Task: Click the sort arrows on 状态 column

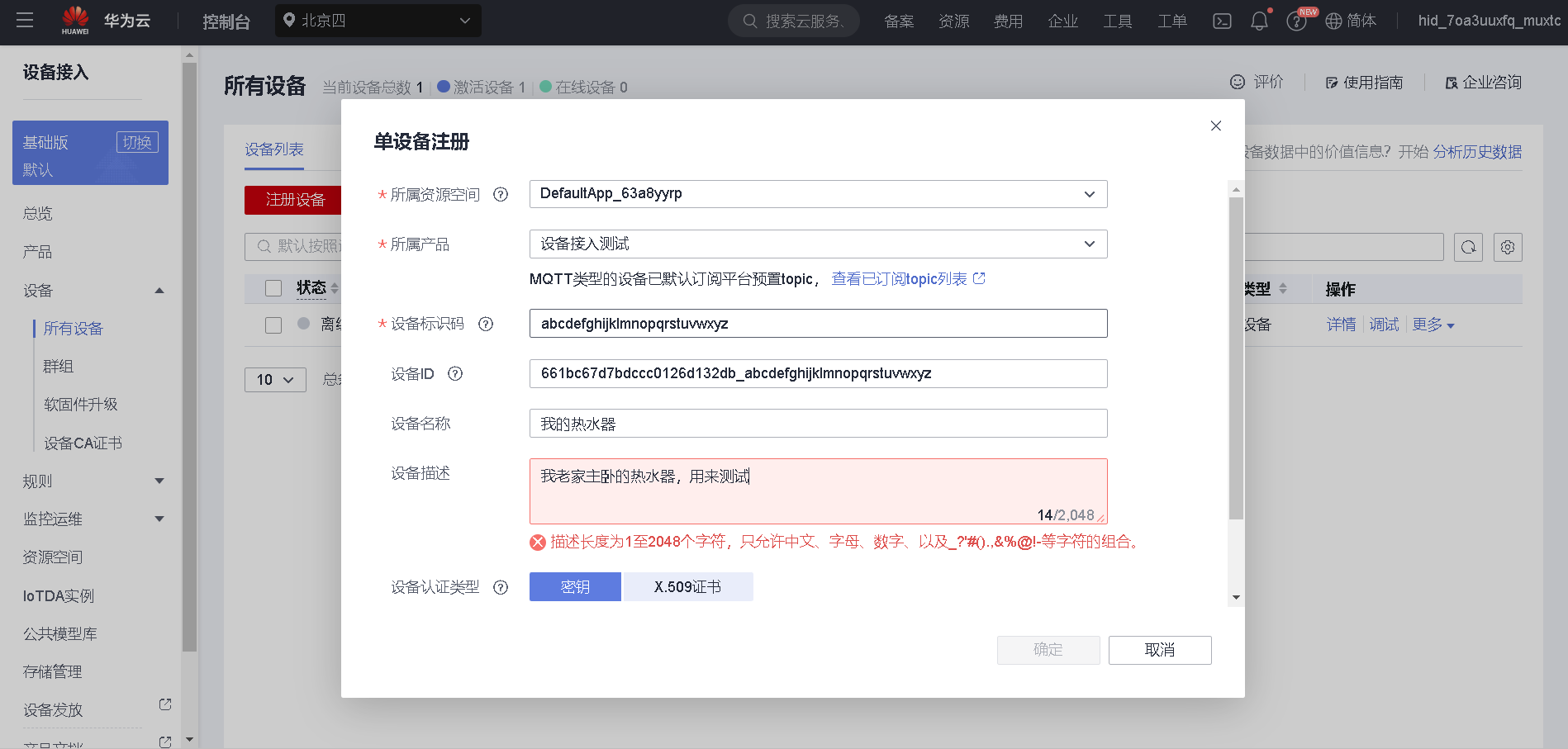Action: pos(335,288)
